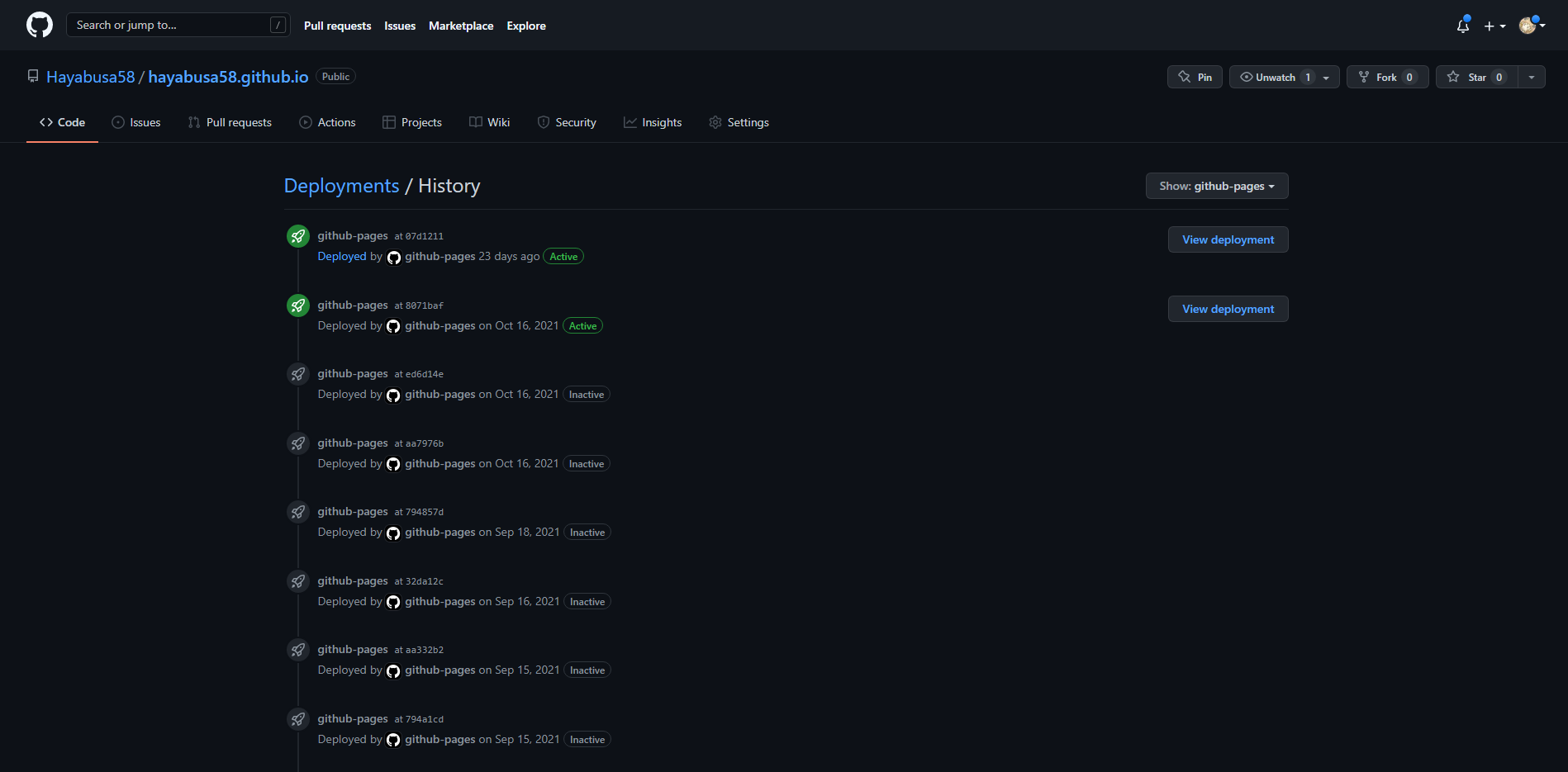Open repository Settings tab

(x=739, y=122)
